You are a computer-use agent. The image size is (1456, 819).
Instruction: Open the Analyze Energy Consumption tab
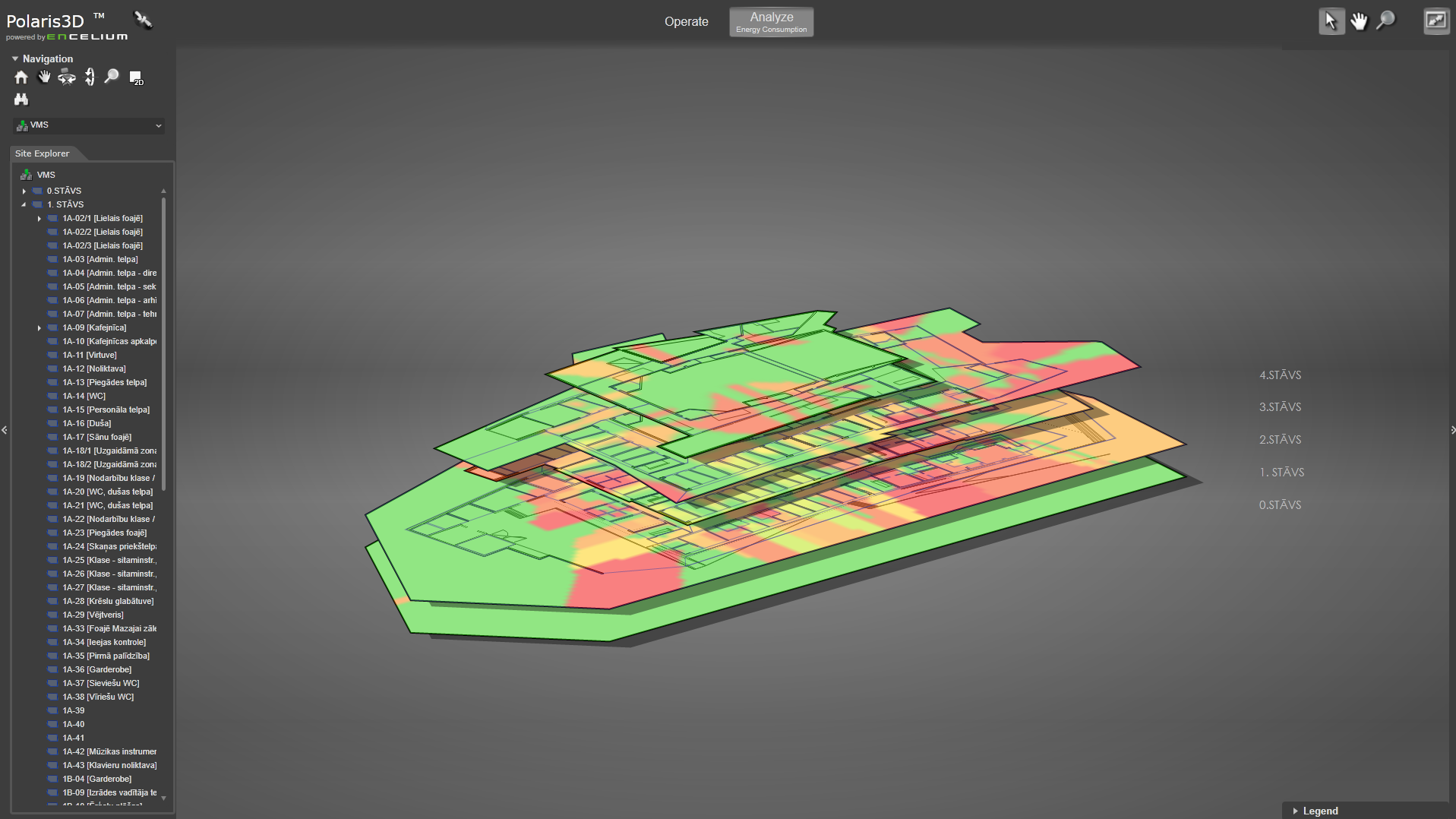click(771, 22)
